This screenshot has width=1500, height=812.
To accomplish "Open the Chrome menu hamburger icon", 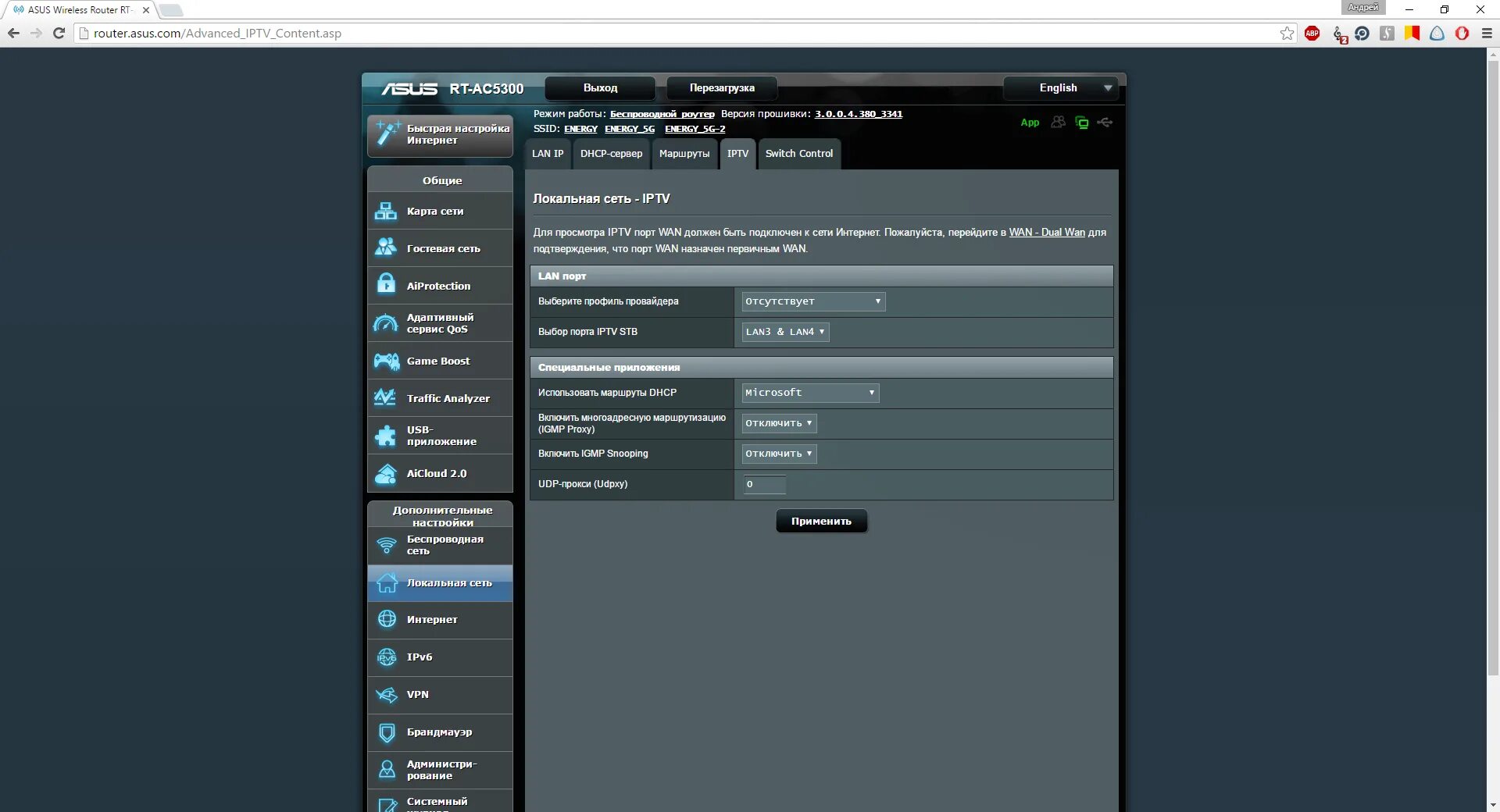I will pyautogui.click(x=1487, y=33).
